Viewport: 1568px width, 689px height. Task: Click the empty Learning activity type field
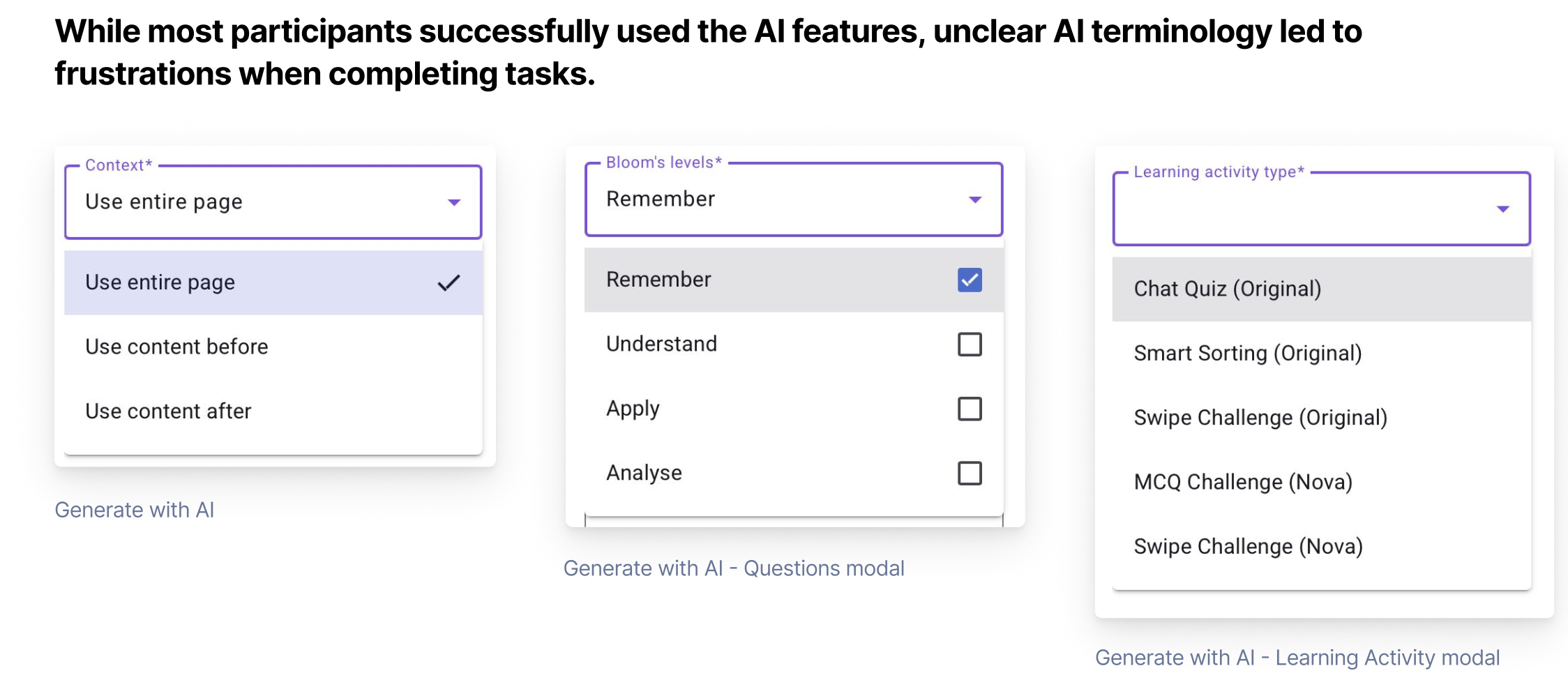[1297, 209]
